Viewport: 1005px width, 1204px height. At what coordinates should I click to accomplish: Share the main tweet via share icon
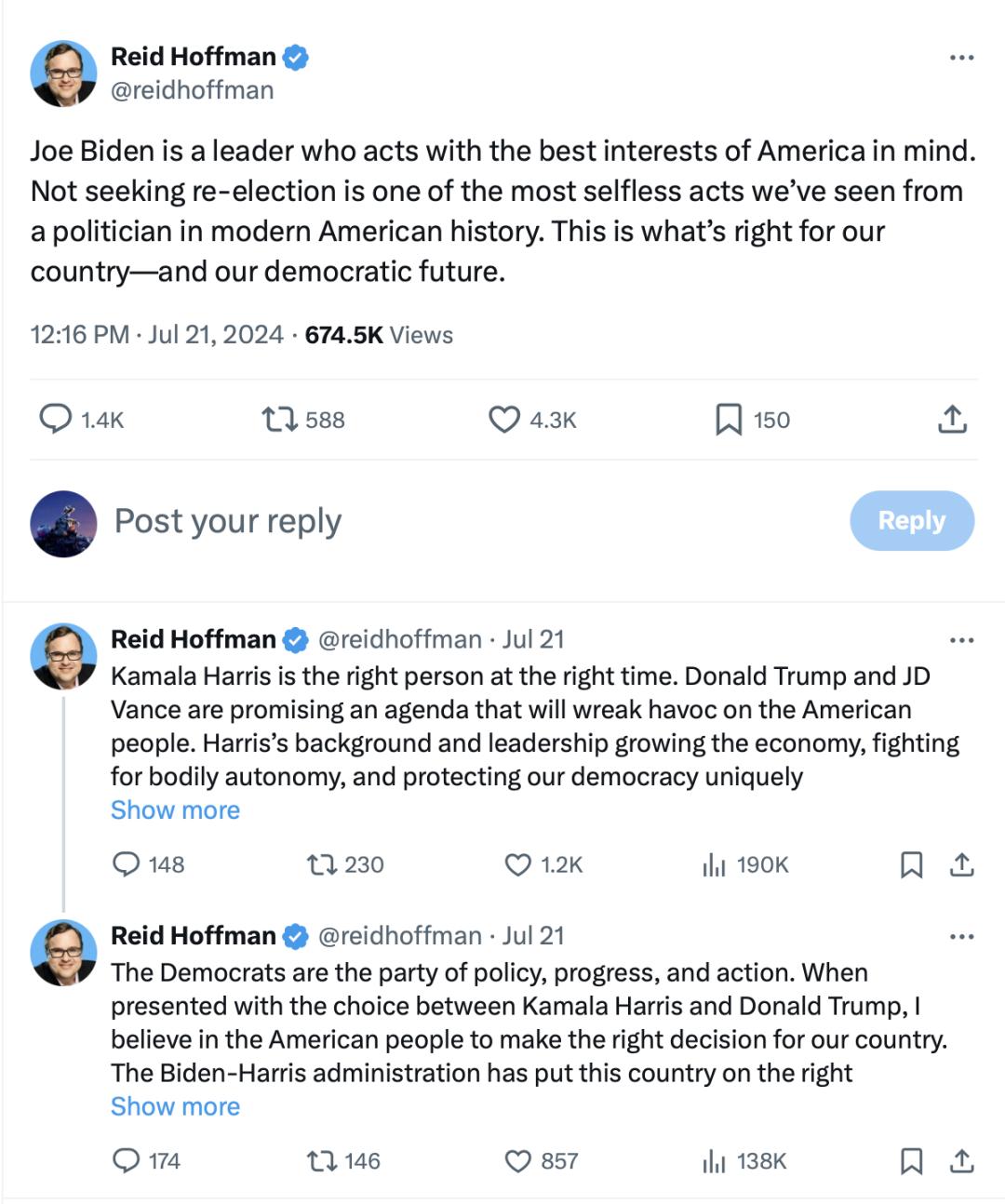coord(952,420)
